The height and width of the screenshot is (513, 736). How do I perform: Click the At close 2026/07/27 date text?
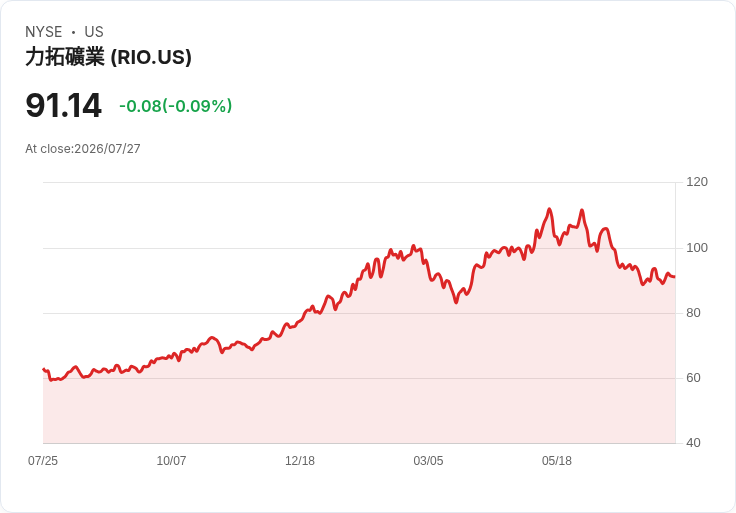point(83,149)
